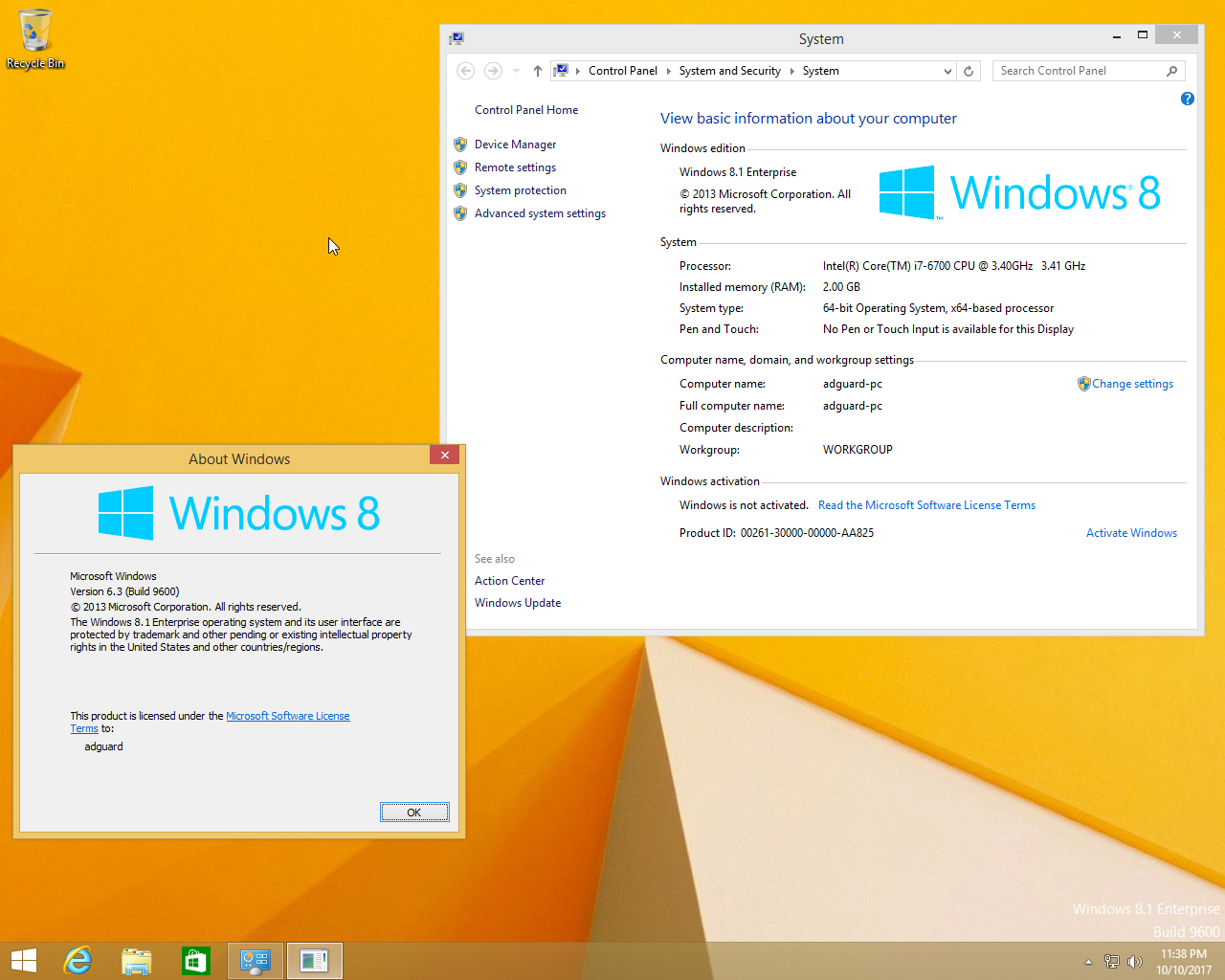Open Remote settings link
The width and height of the screenshot is (1225, 980).
click(x=515, y=167)
